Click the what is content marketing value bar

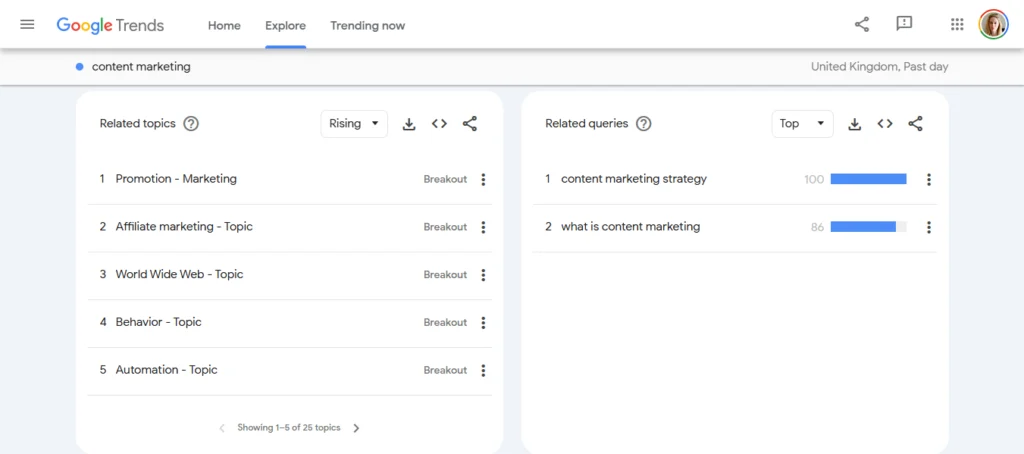[869, 227]
